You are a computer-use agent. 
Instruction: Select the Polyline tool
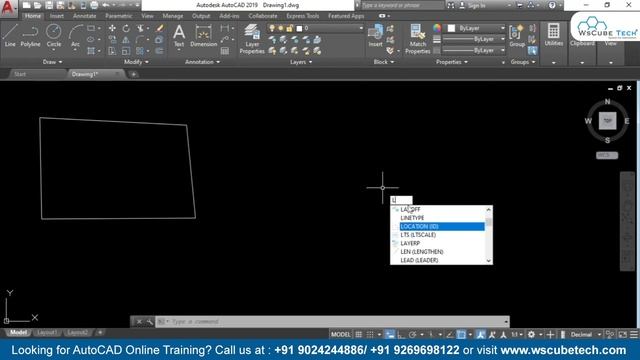(x=30, y=35)
